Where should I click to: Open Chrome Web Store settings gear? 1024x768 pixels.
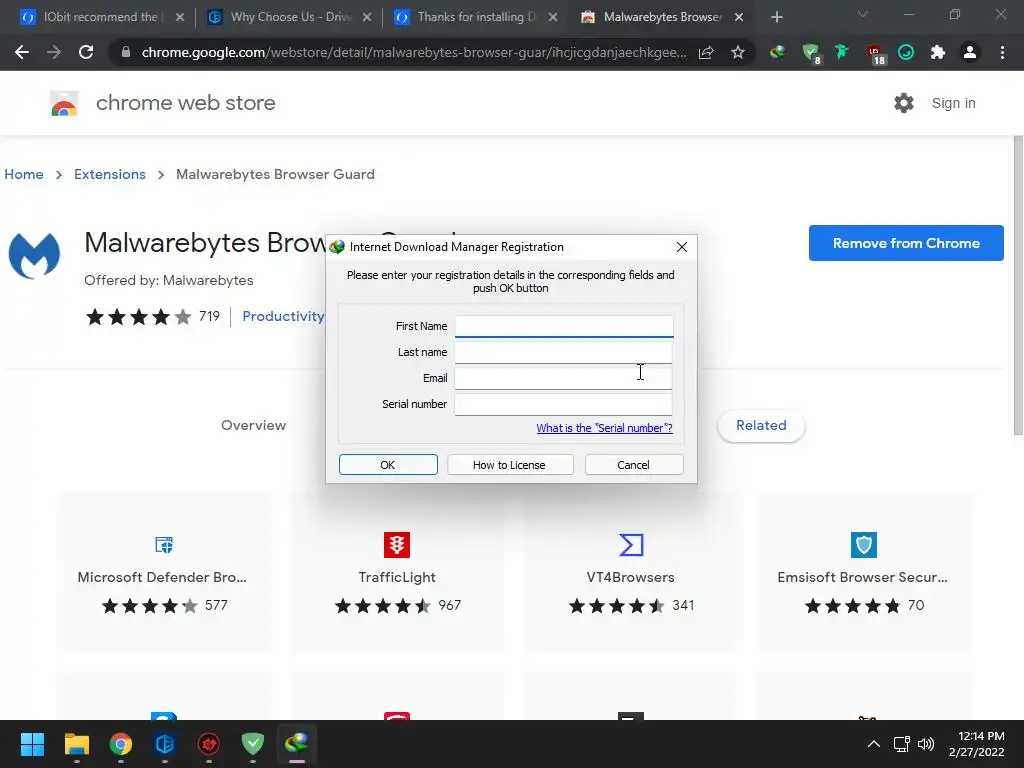(x=904, y=103)
